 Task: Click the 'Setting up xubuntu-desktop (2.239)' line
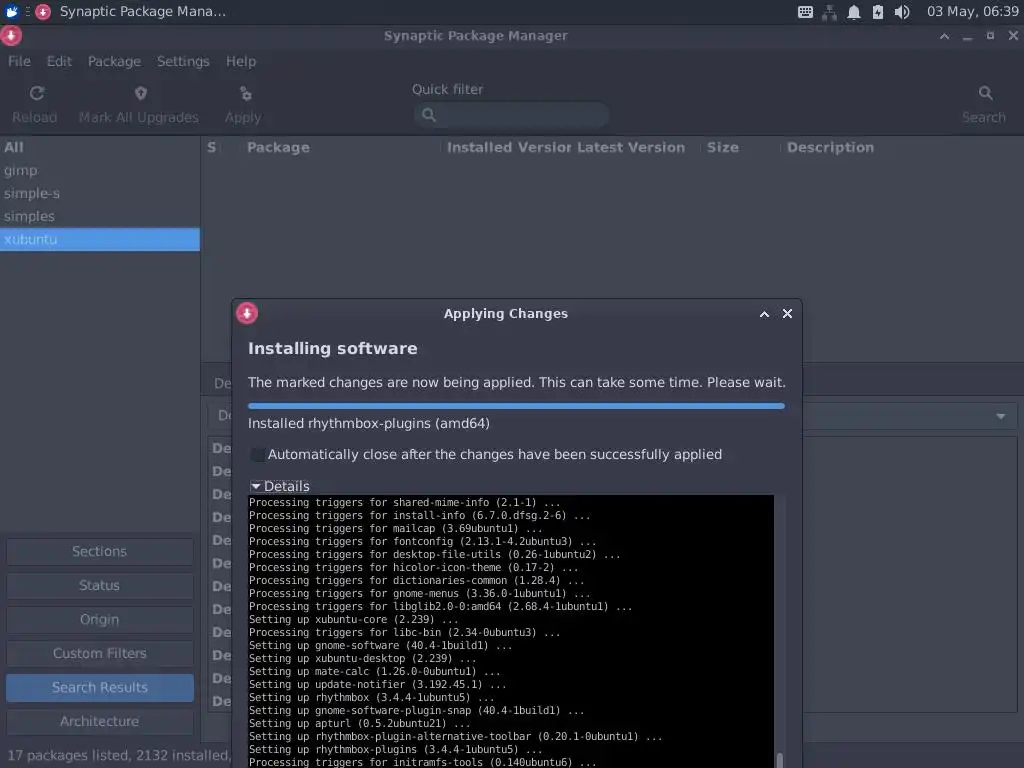coord(362,658)
